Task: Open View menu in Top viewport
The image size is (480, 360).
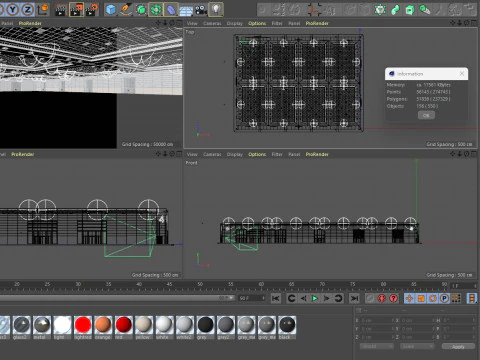Action: coord(192,23)
